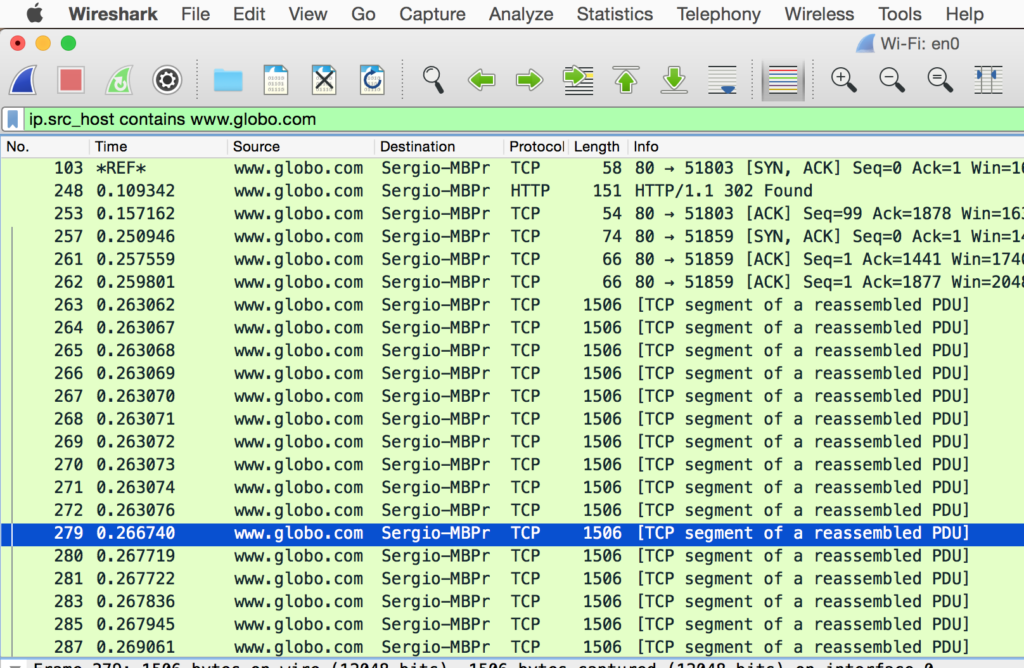Reload this capture file
This screenshot has height=668, width=1024.
372,80
